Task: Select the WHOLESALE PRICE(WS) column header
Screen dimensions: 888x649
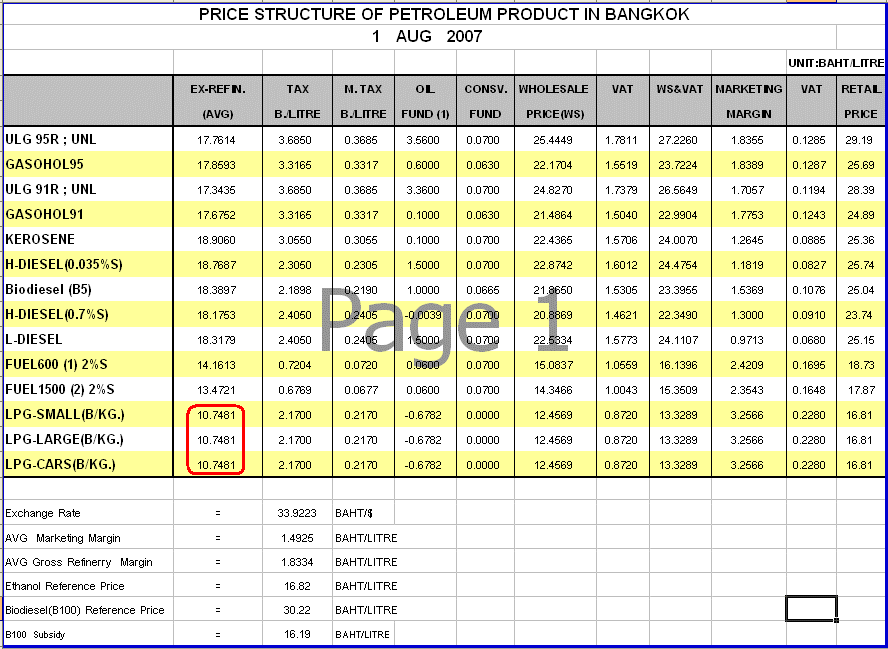Action: pos(553,101)
